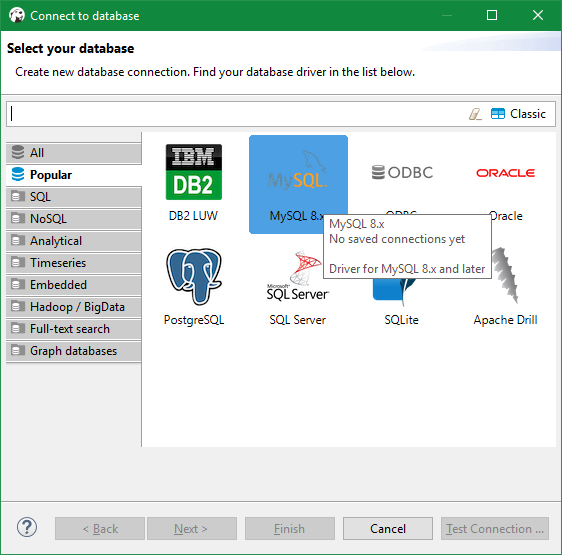Switch to Classic view
562x555 pixels.
(x=518, y=114)
